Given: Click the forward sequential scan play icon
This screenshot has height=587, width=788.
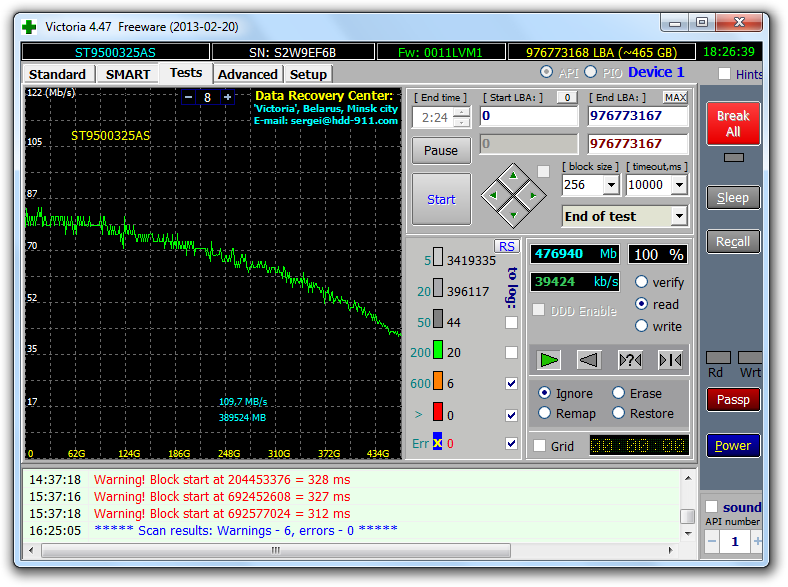Looking at the screenshot, I should point(549,360).
